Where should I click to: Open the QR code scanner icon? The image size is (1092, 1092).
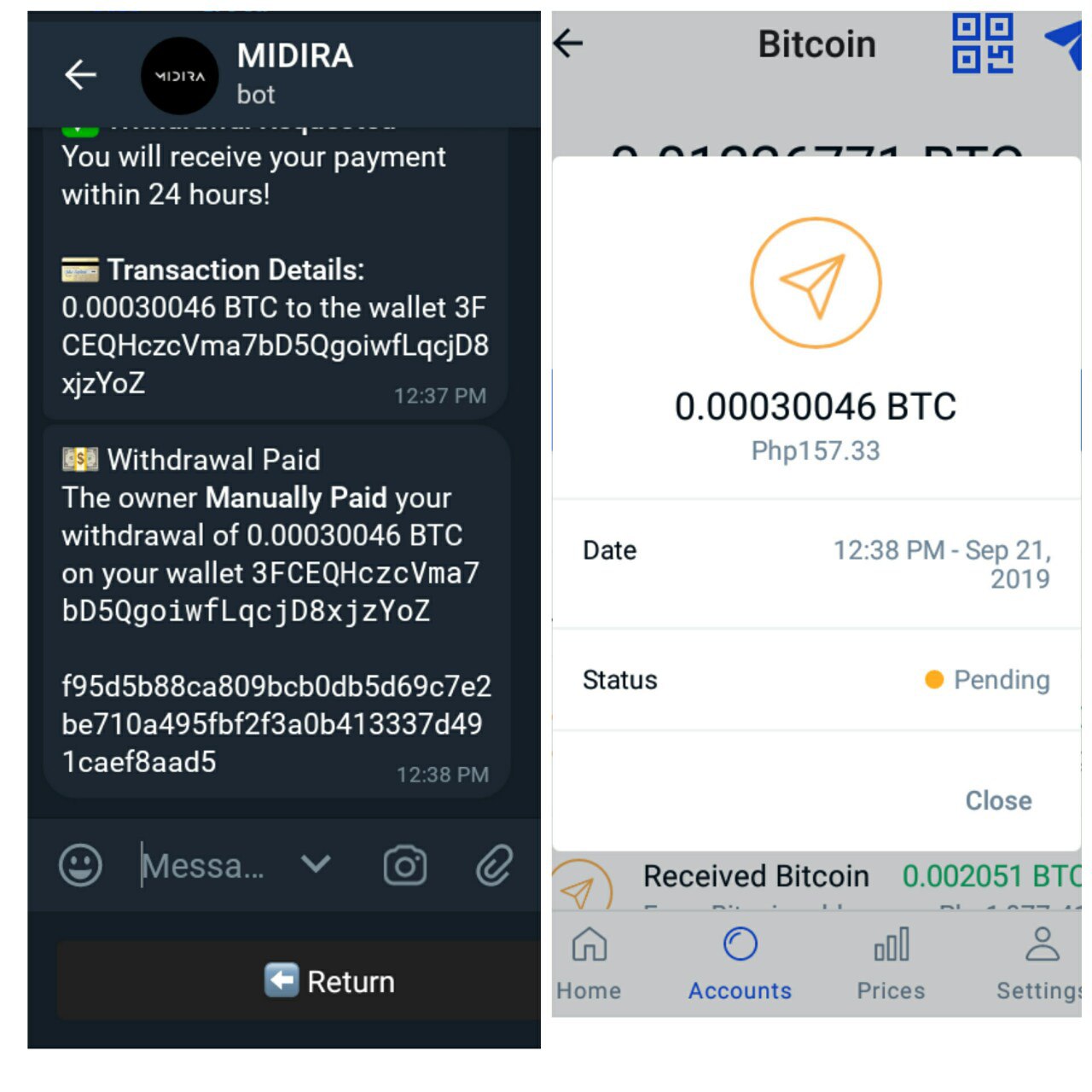point(983,44)
